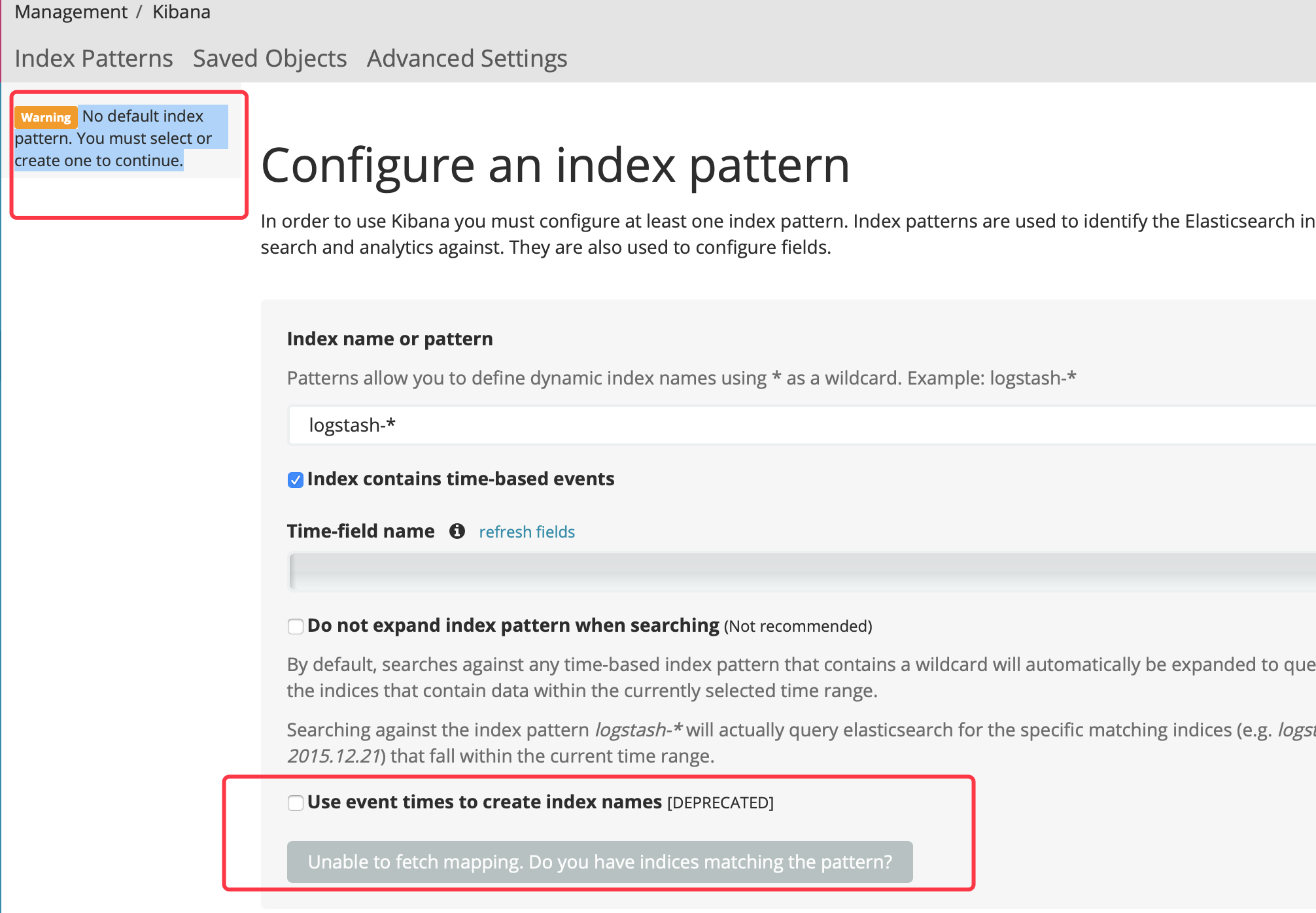Click the (Not recommended) note text

798,626
